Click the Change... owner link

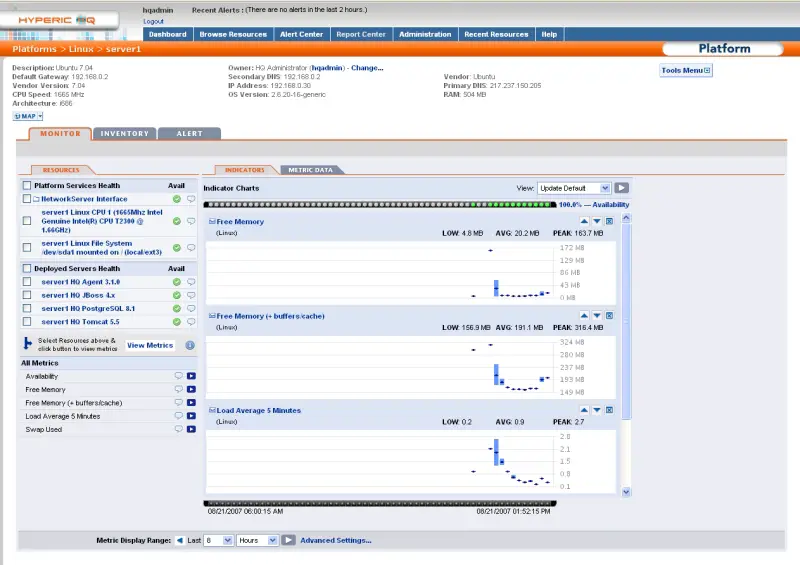click(367, 68)
